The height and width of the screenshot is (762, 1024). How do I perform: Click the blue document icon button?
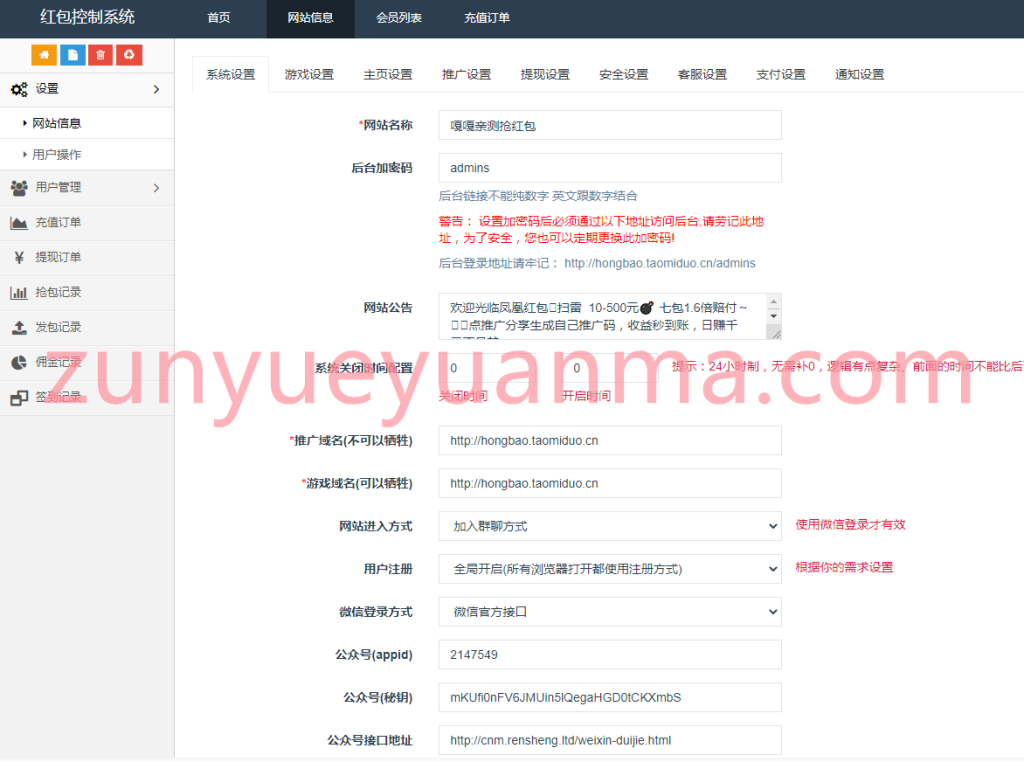(72, 55)
